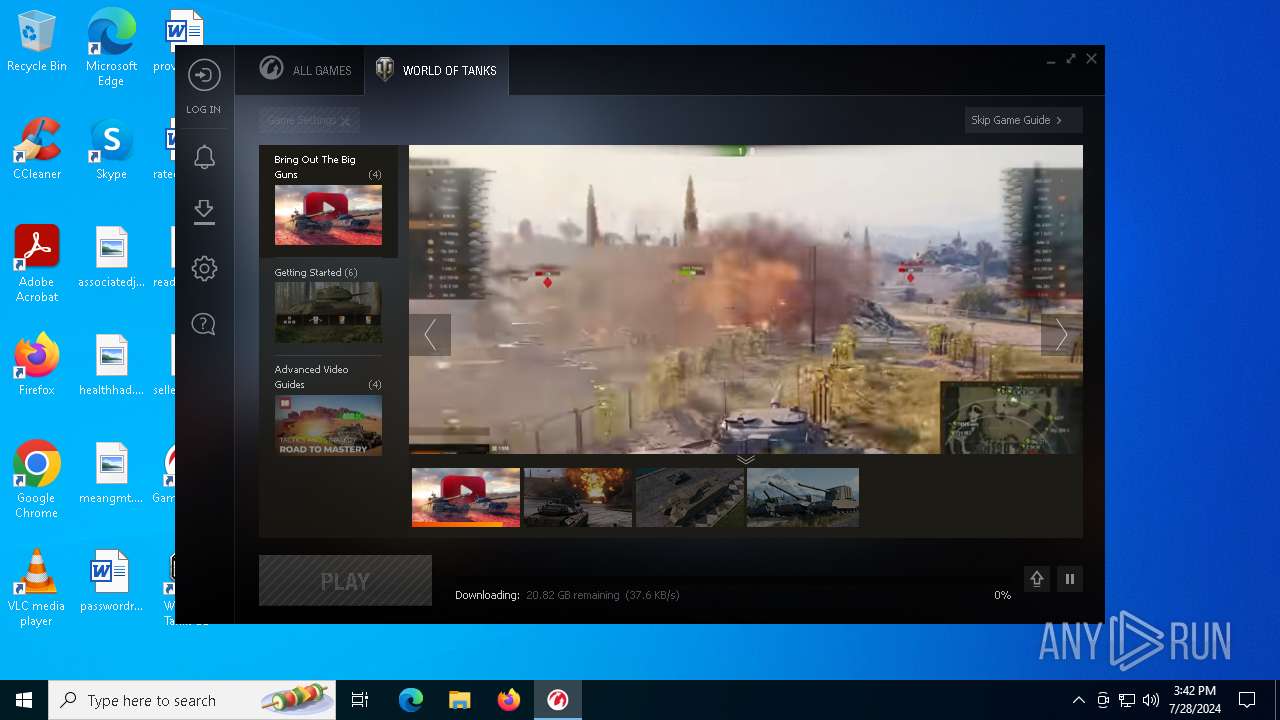
Task: Launch Microsoft Edge desktop shortcut
Action: [x=111, y=47]
